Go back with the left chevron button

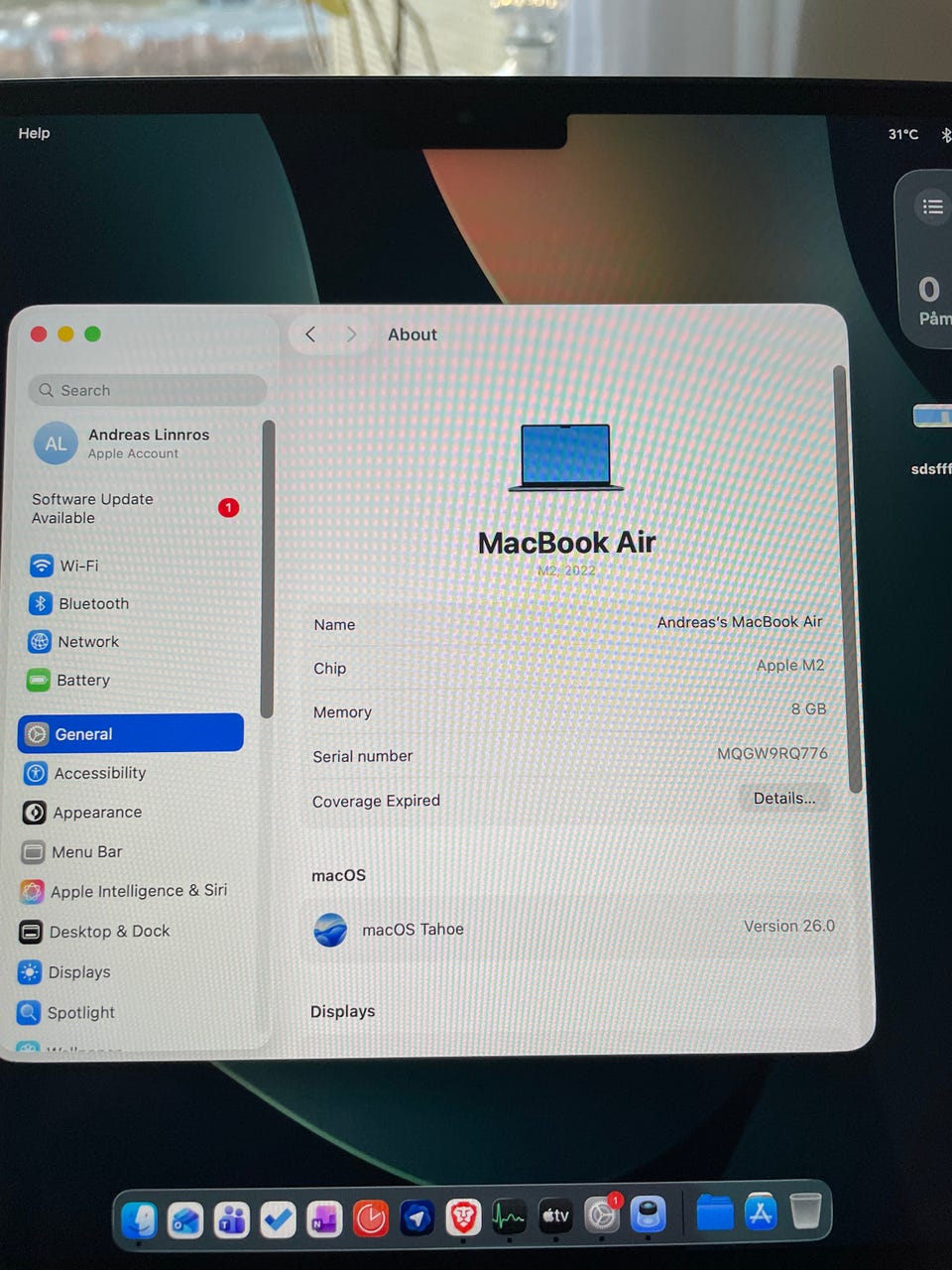[x=310, y=334]
